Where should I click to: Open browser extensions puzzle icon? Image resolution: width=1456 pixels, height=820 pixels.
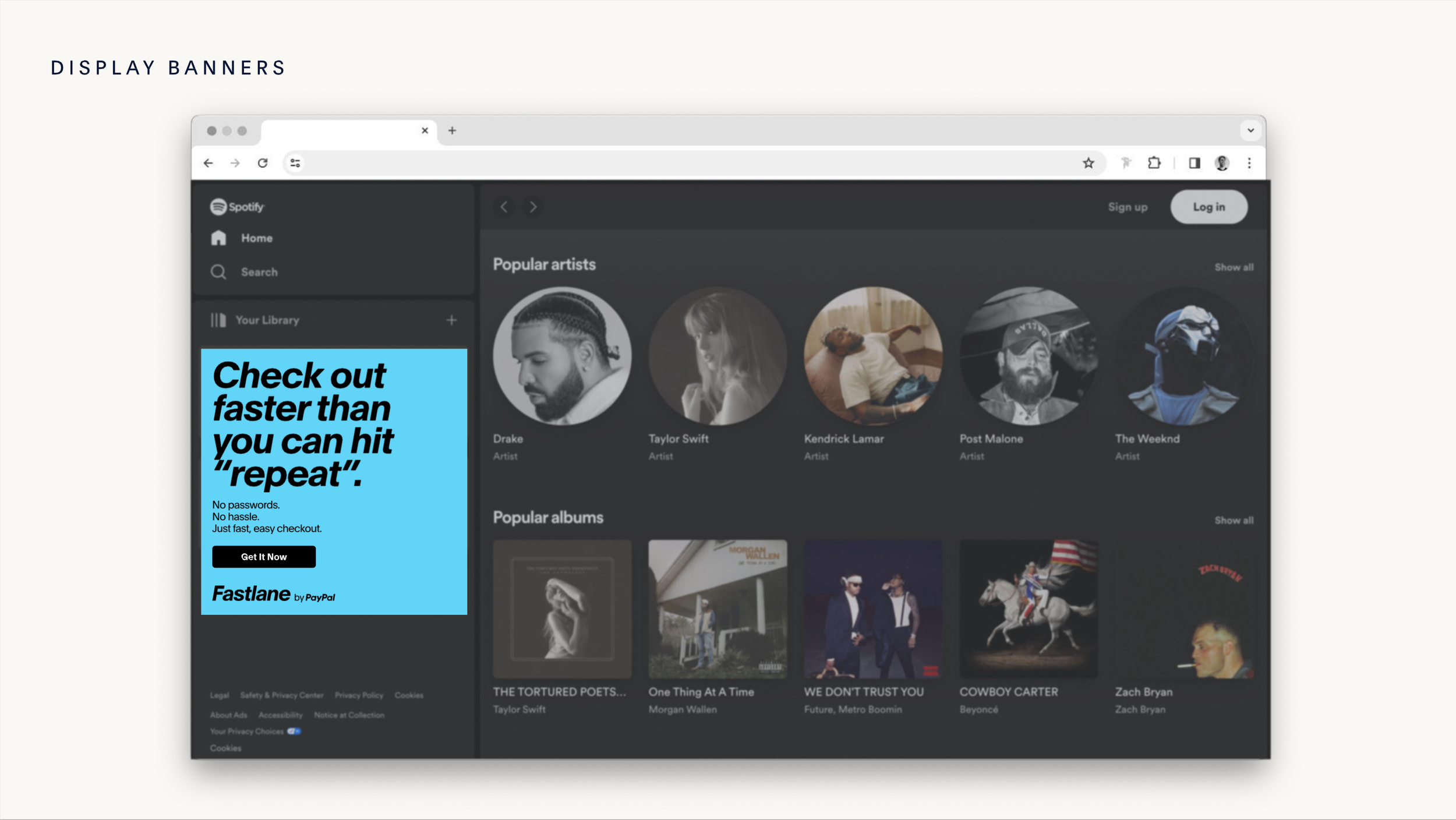tap(1154, 163)
